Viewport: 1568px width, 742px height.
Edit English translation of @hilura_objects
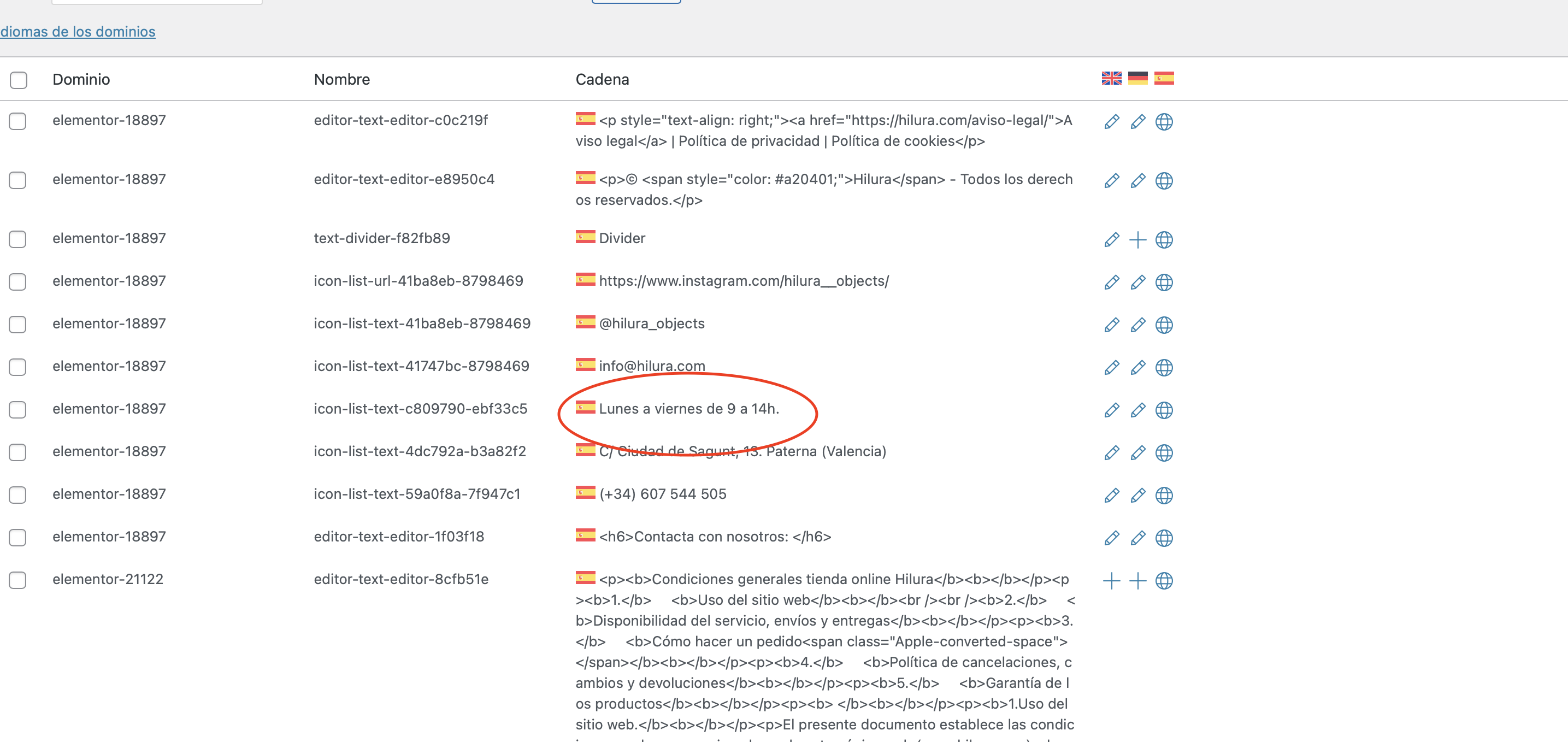coord(1111,325)
